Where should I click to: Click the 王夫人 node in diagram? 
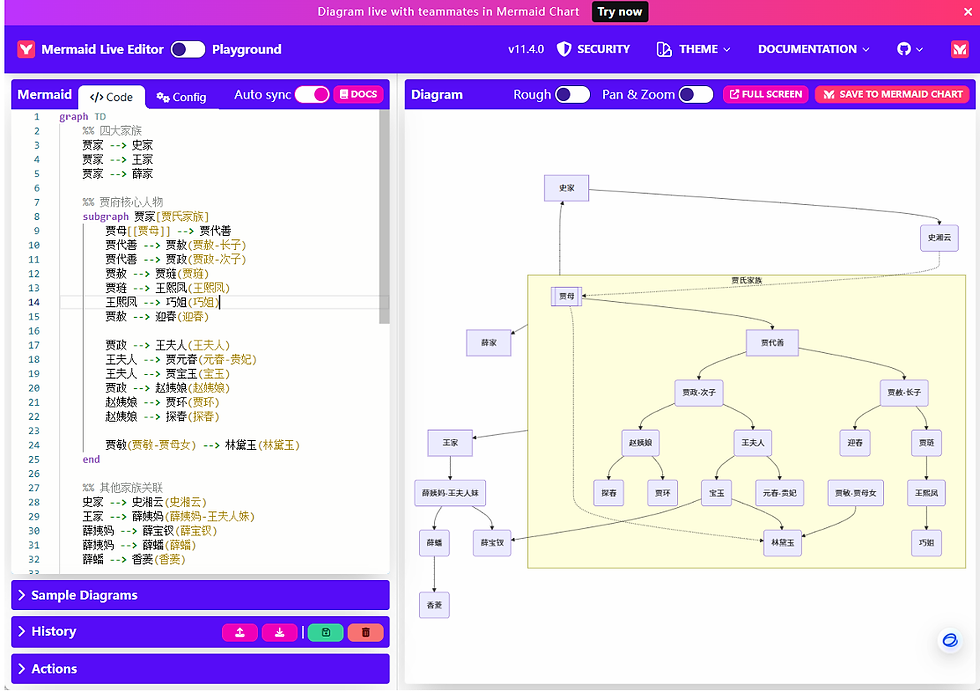coord(752,443)
